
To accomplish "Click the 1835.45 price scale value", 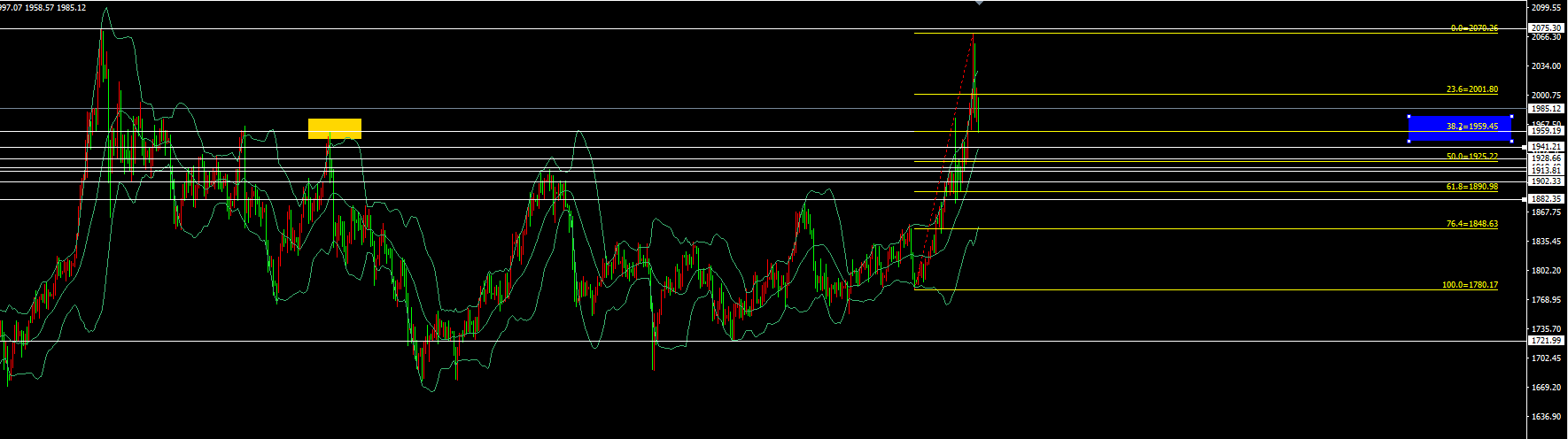I will [x=1546, y=242].
